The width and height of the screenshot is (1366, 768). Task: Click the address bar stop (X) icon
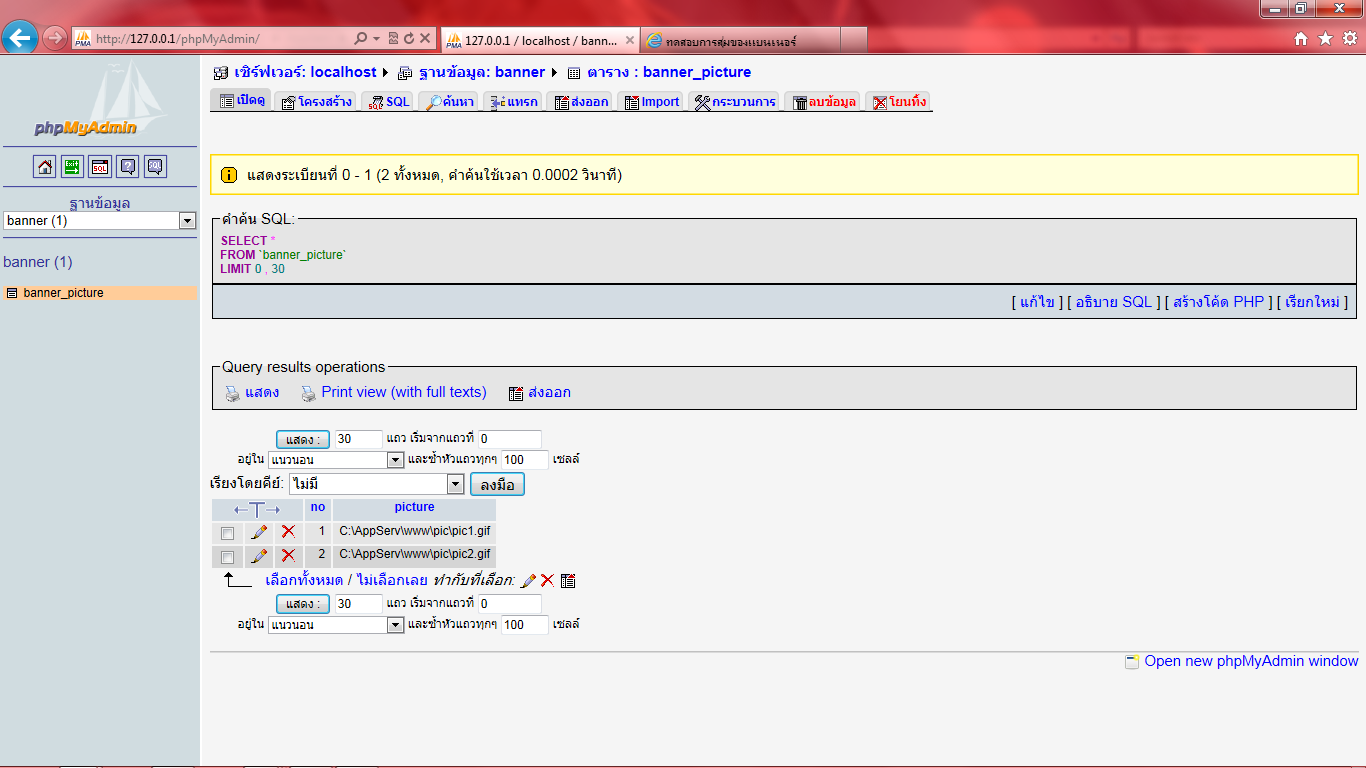click(x=425, y=39)
